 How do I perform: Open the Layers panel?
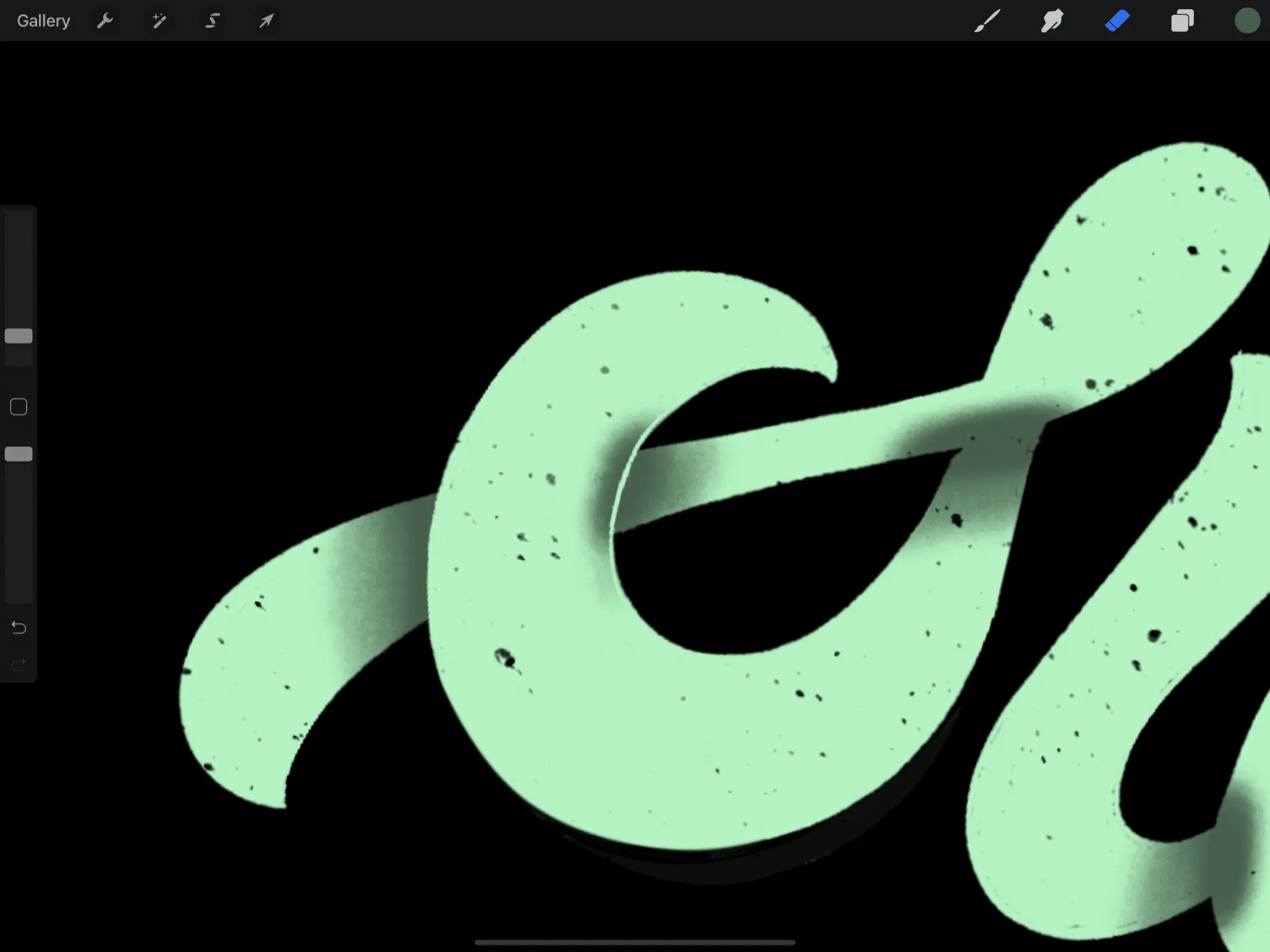pos(1183,21)
